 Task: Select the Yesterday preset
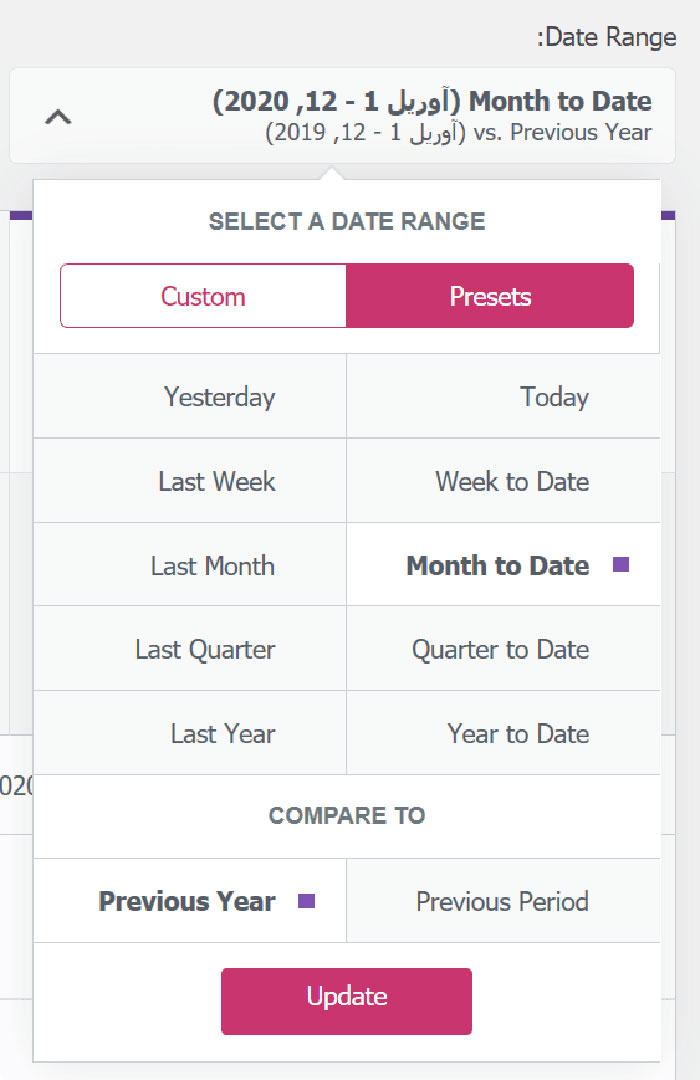pyautogui.click(x=190, y=397)
